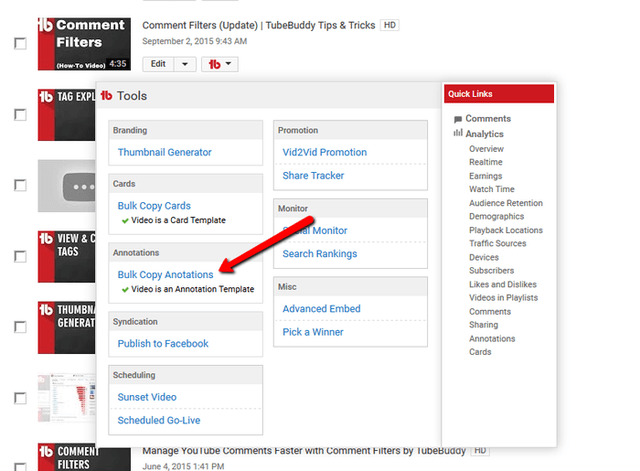Screen dimensions: 640x471
Task: Open Share Tracker tool
Action: 313,176
